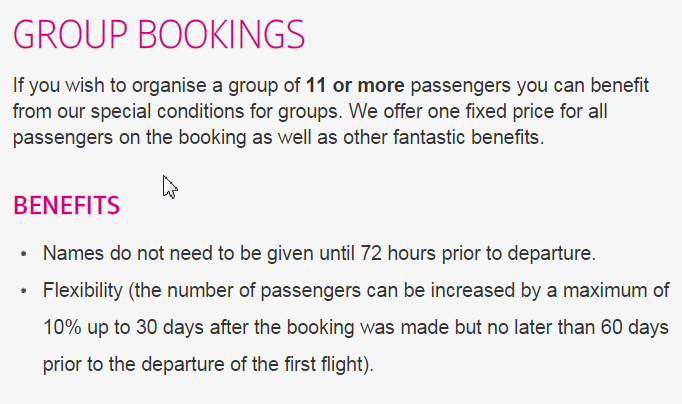Click the bold "11 or more" text
This screenshot has width=682, height=404.
pyautogui.click(x=355, y=85)
